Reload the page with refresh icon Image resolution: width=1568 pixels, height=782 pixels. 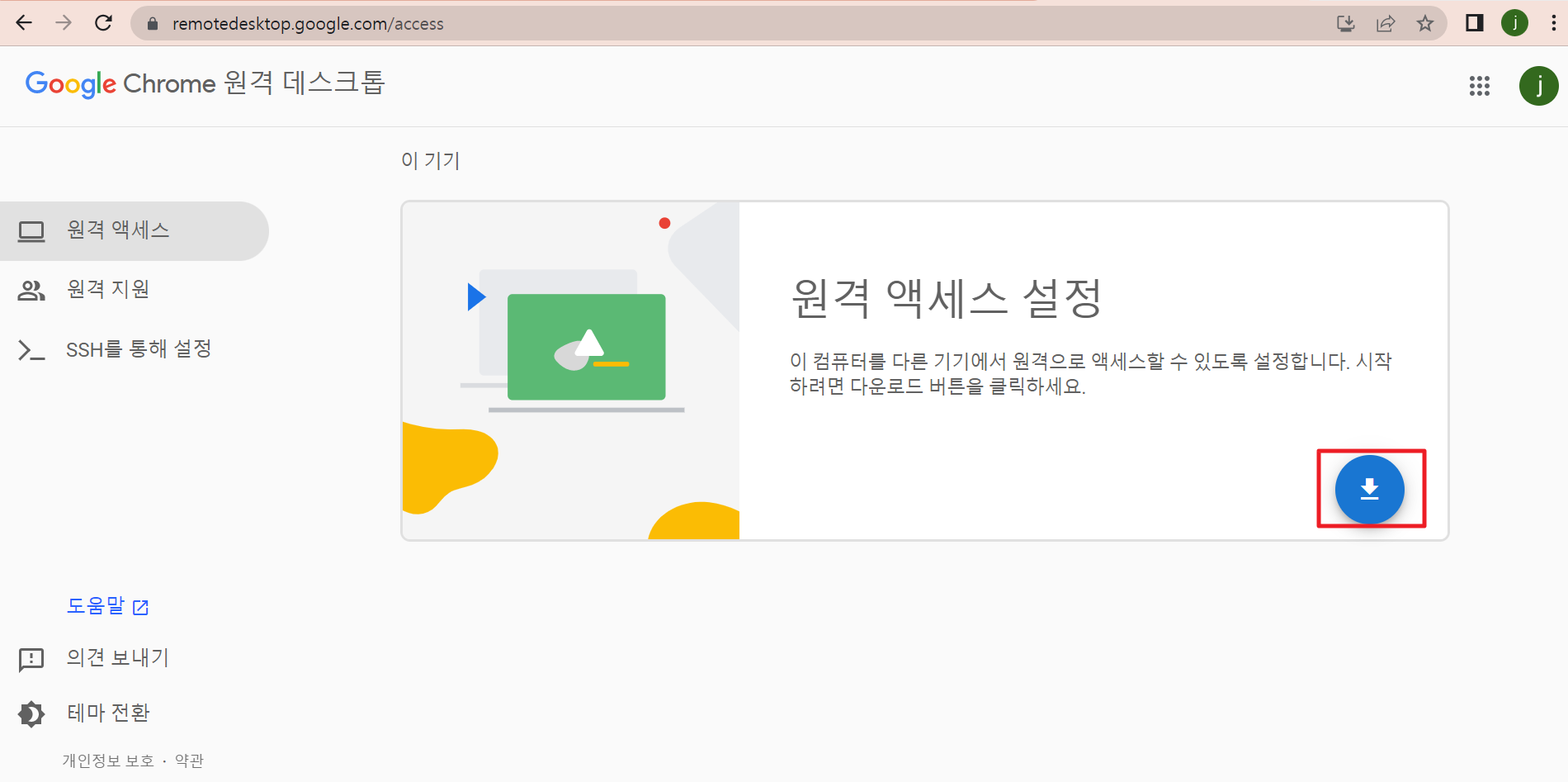[103, 23]
